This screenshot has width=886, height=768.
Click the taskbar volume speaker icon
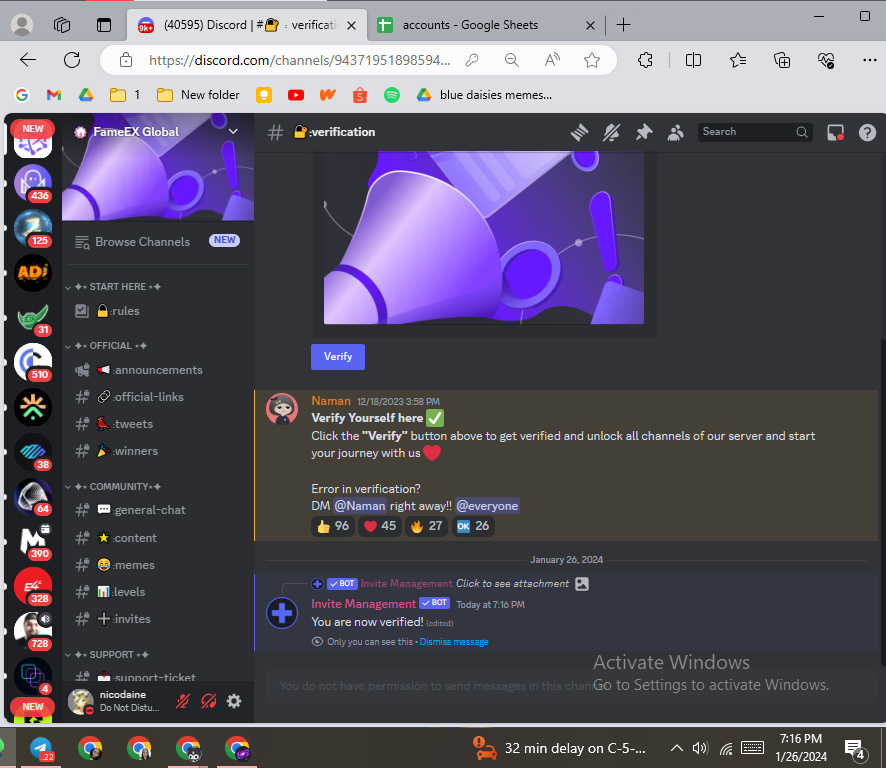coord(700,748)
